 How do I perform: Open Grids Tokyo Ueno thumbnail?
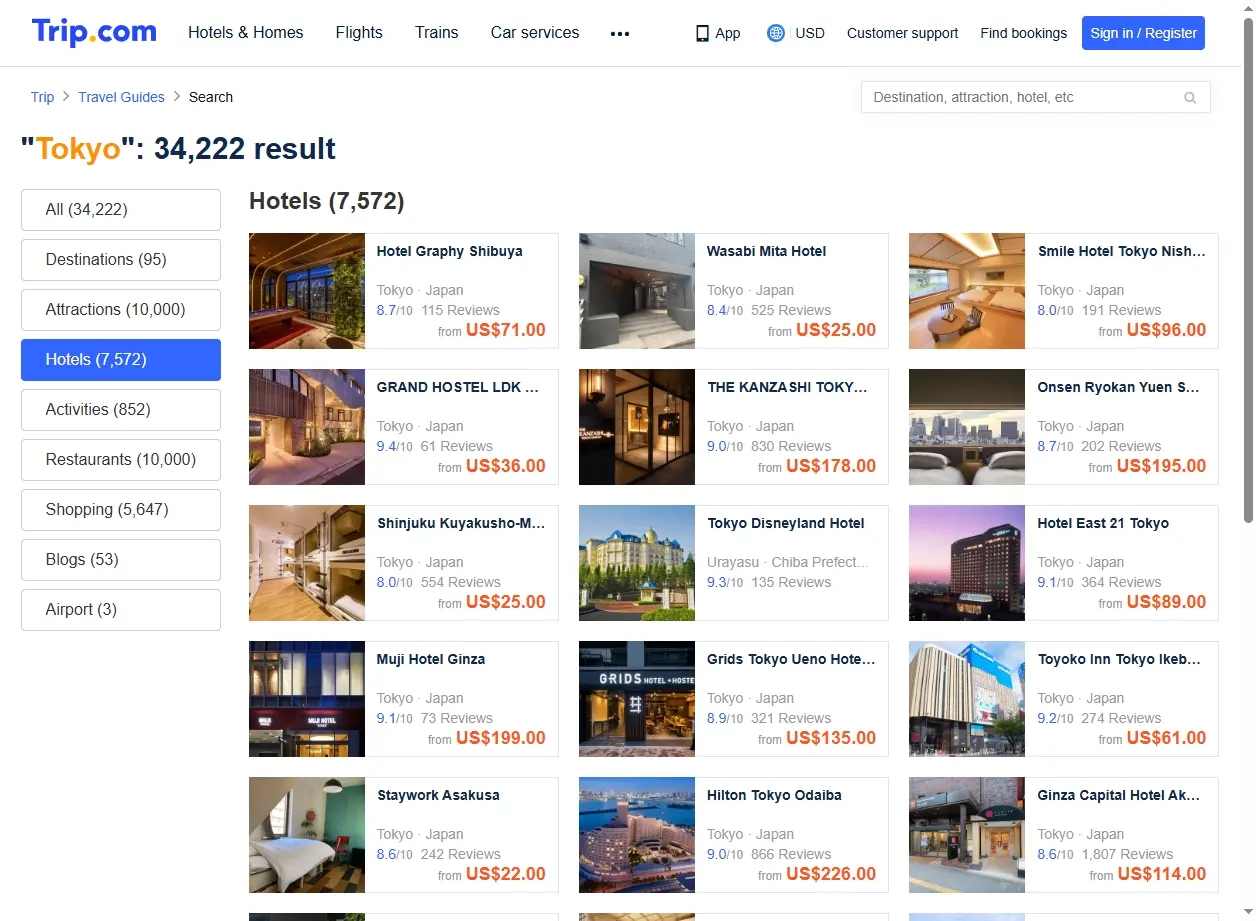click(637, 699)
